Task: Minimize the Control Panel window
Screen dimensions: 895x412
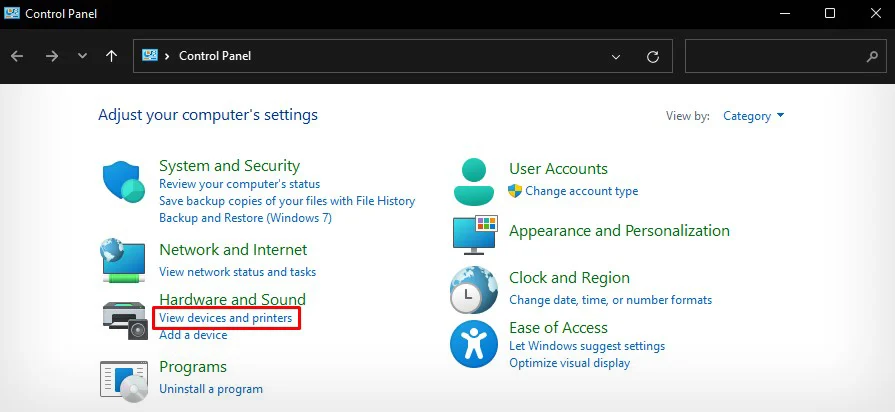Action: (785, 13)
